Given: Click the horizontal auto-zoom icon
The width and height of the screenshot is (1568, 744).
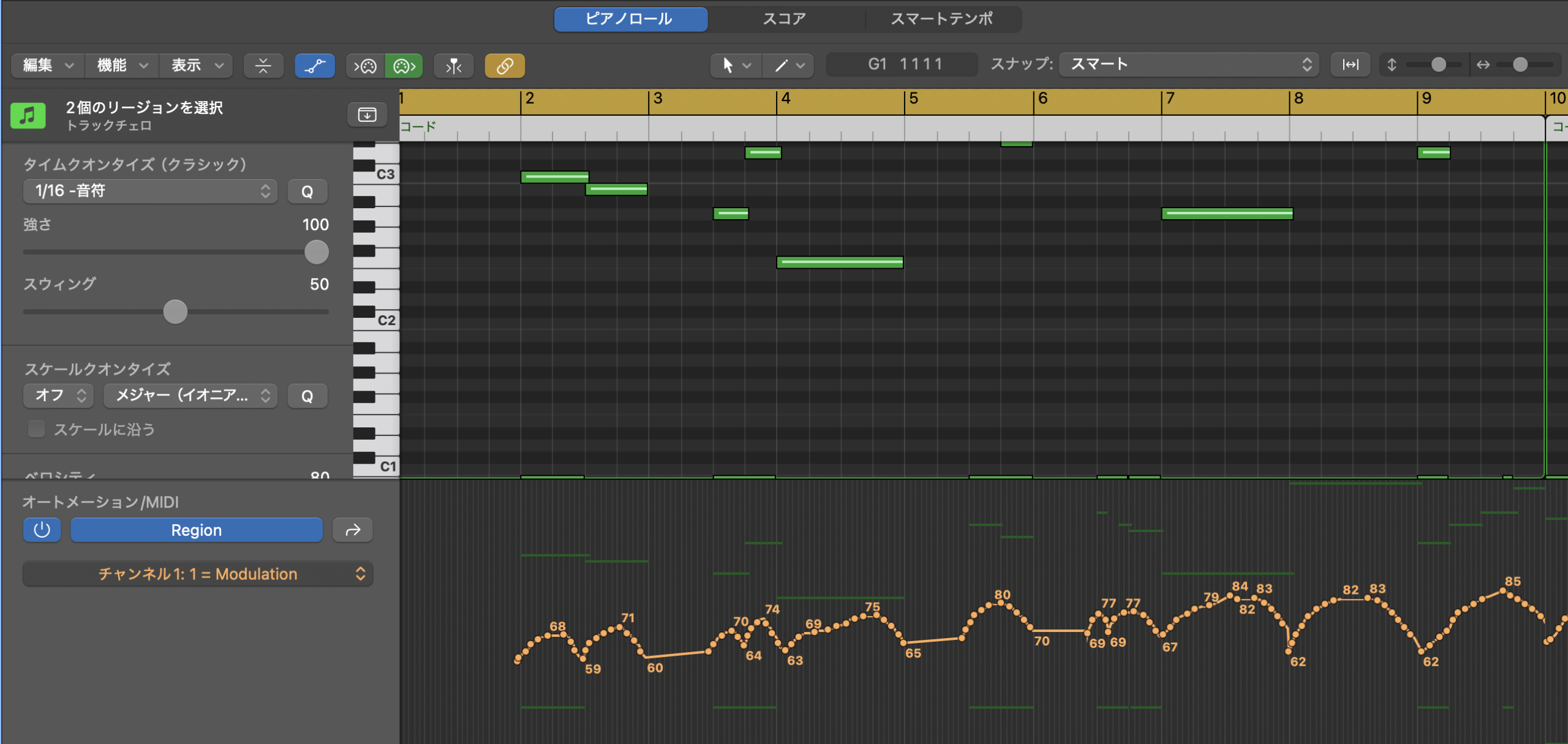Looking at the screenshot, I should click(x=1351, y=64).
